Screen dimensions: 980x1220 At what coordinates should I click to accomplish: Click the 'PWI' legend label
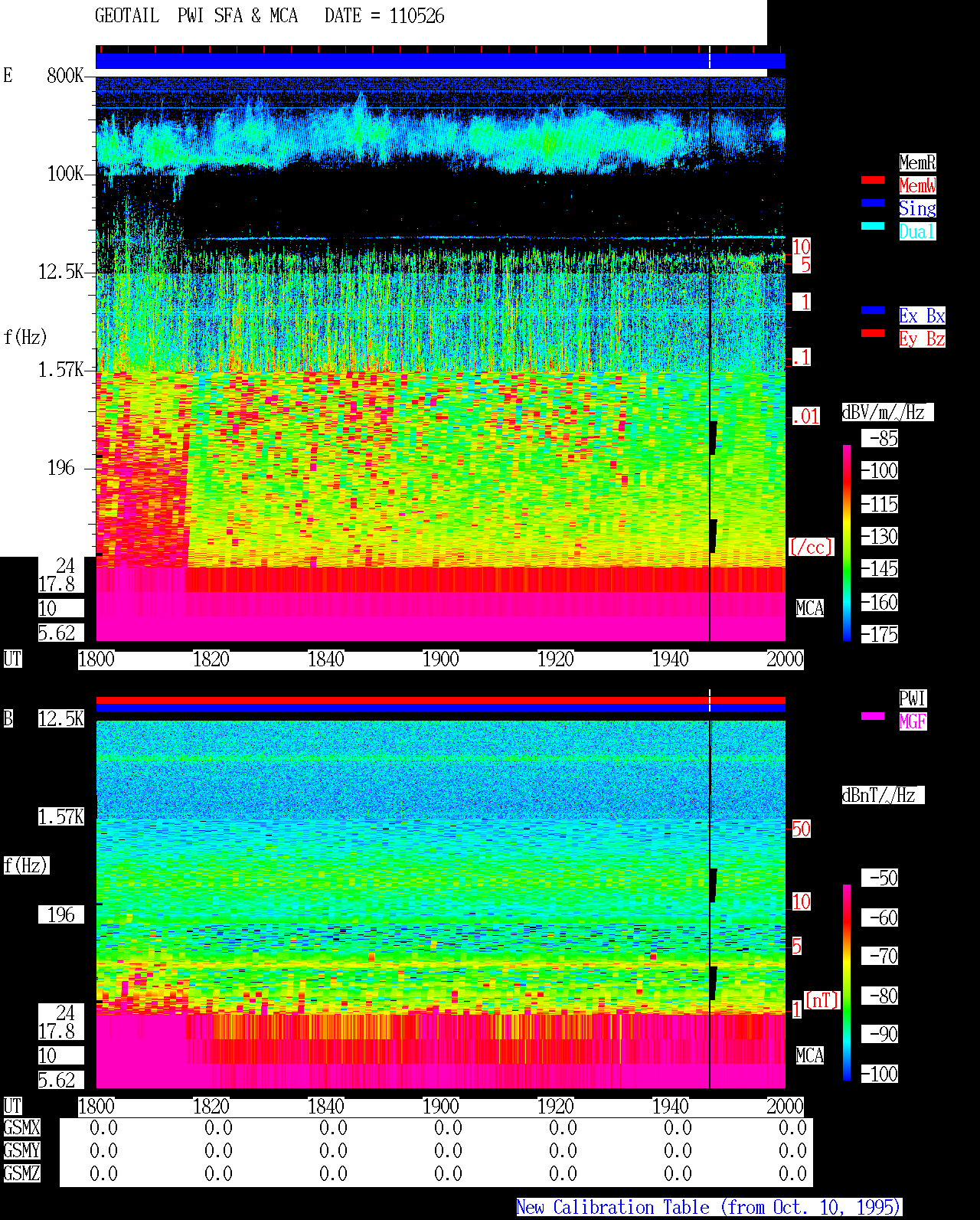(x=913, y=698)
